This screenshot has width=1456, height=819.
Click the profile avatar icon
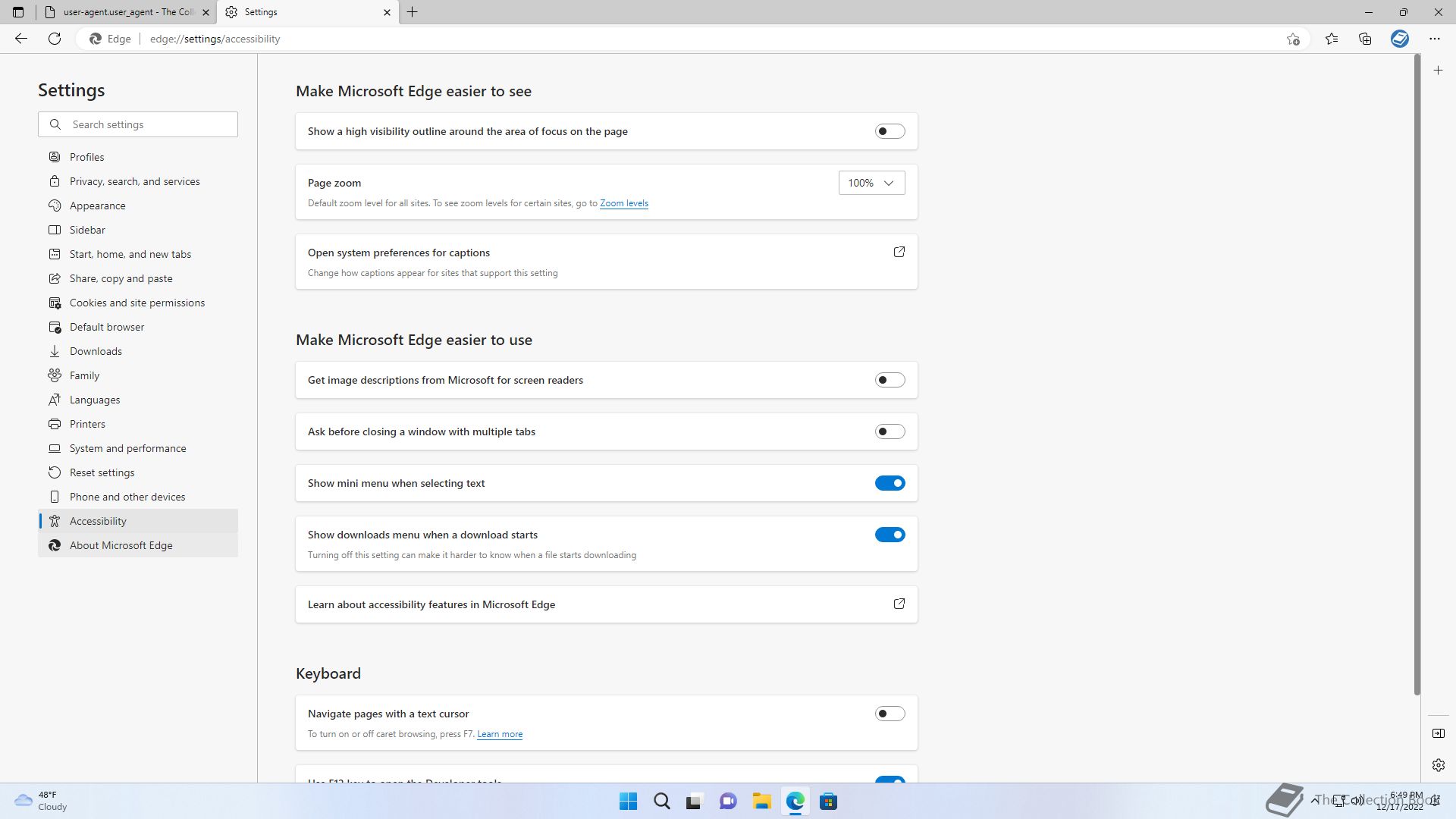1400,39
